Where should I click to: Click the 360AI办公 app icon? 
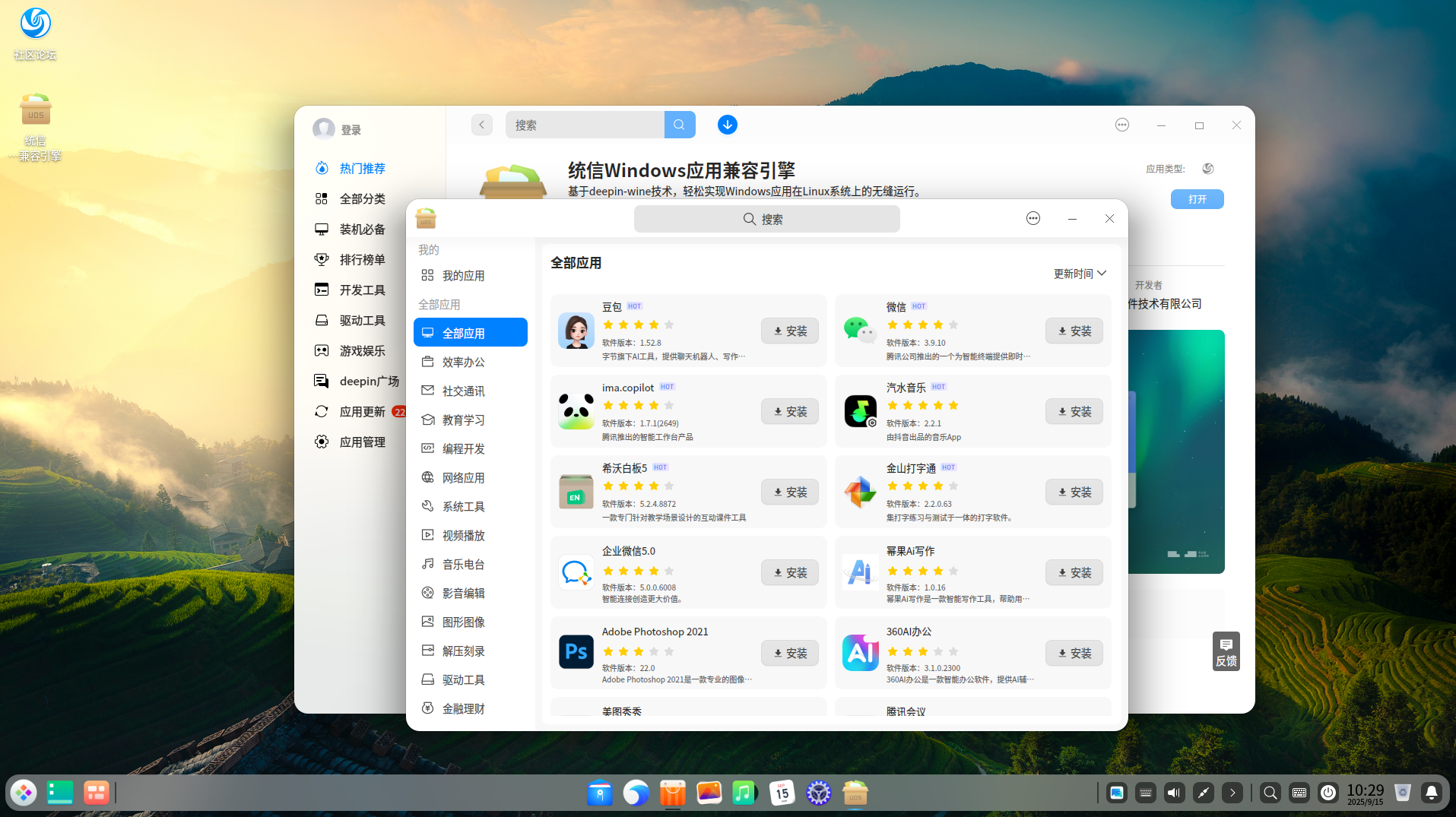[x=861, y=653]
